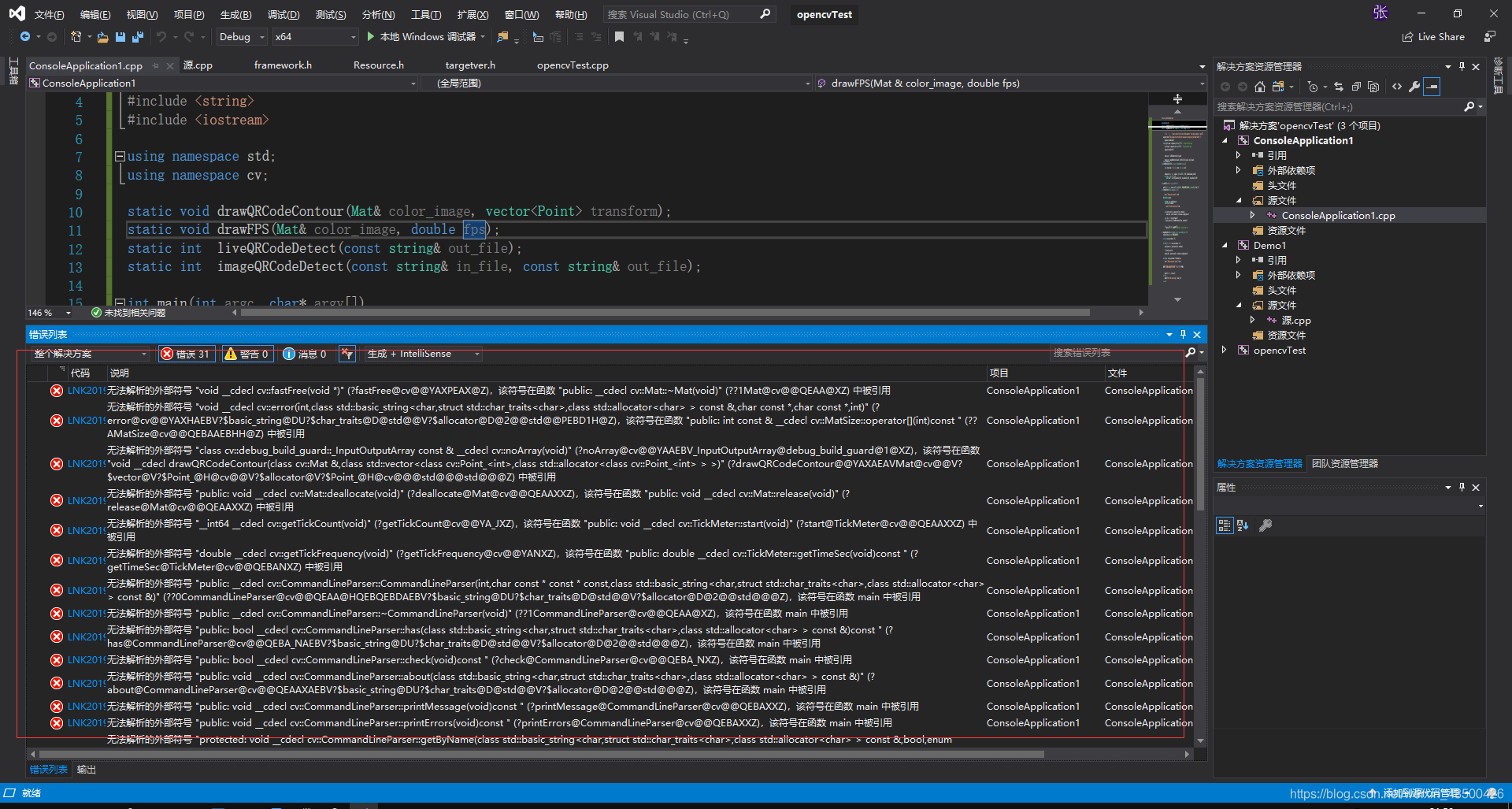Open the 文件(F) menu
1512x809 pixels.
[49, 14]
